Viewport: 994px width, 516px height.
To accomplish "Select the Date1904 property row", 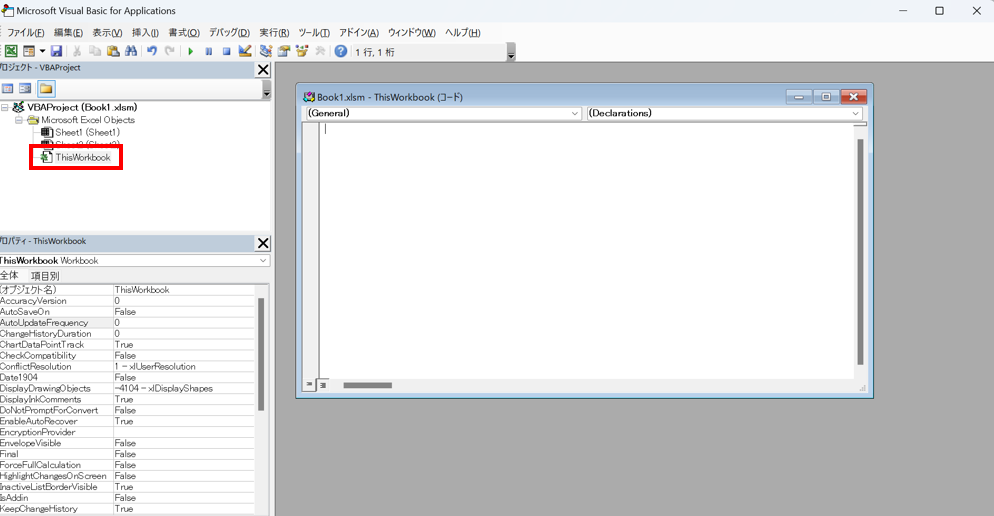I will point(127,377).
